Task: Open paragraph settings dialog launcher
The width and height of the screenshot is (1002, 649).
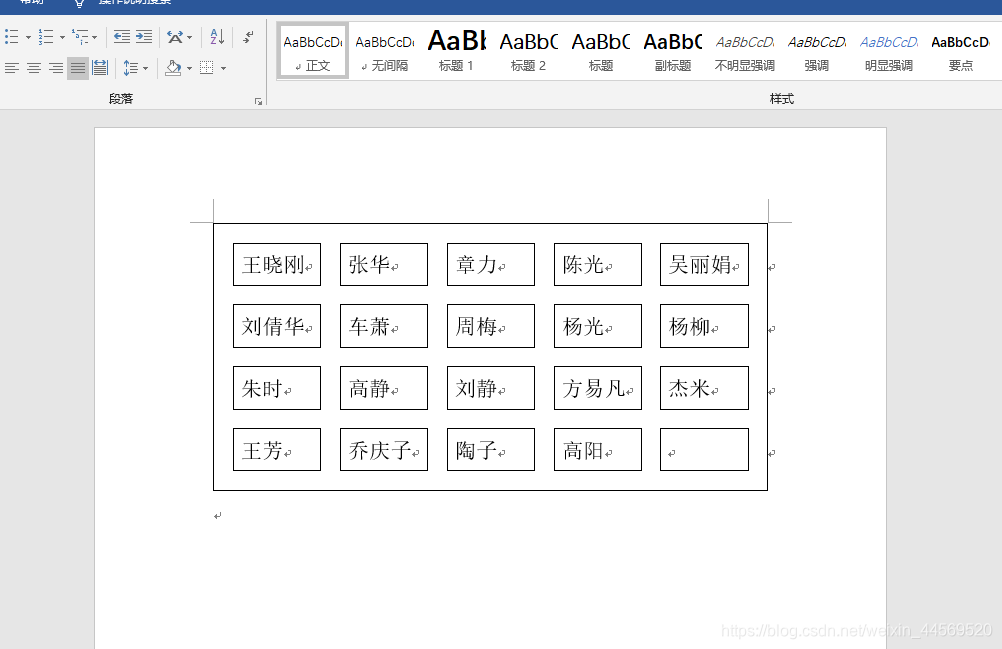Action: click(258, 102)
